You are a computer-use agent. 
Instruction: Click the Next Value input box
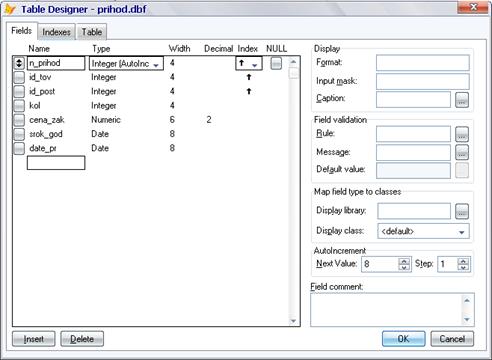[380, 264]
